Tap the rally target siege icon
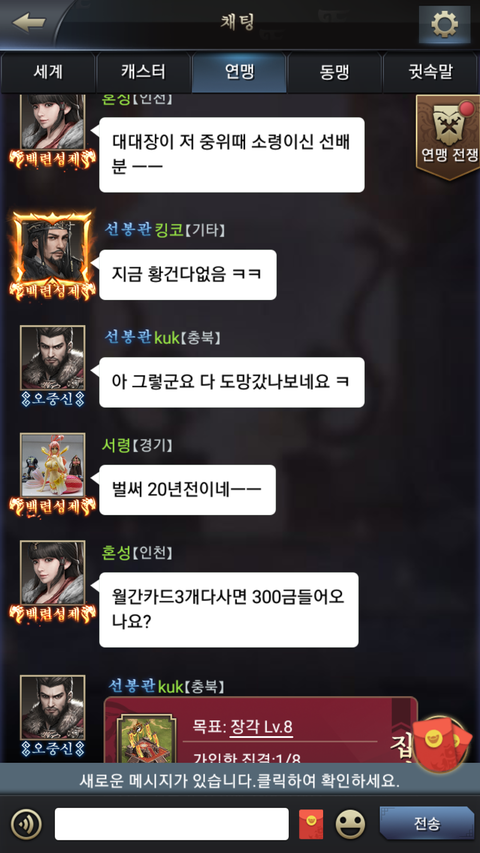 pos(146,739)
